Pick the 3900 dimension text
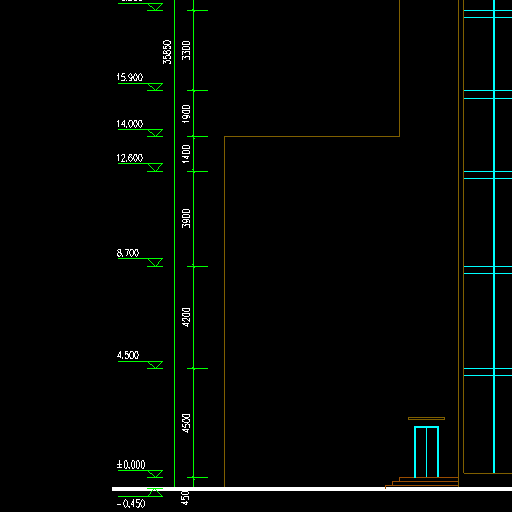The image size is (512, 512). click(x=186, y=218)
